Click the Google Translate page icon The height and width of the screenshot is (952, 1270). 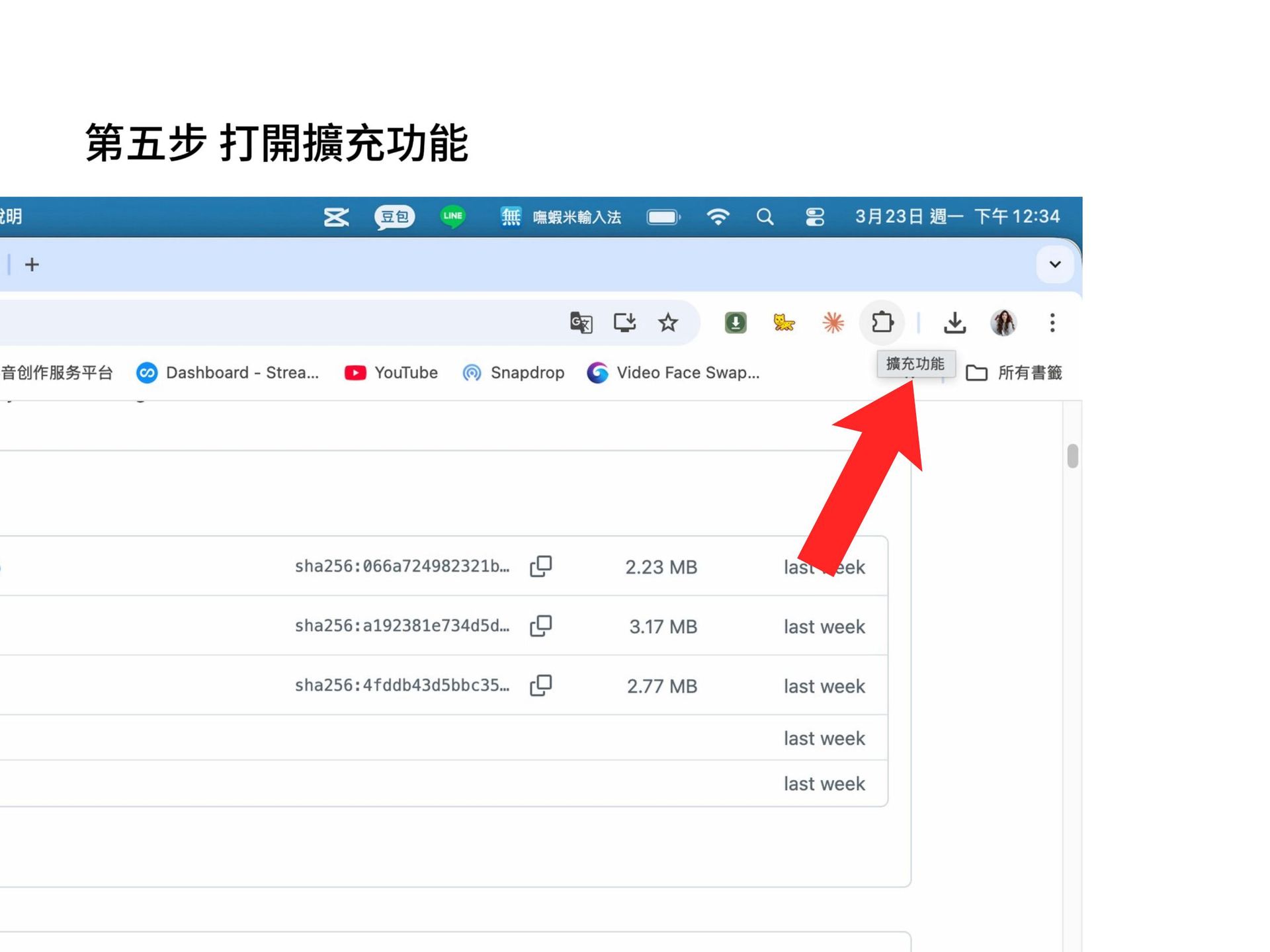581,323
